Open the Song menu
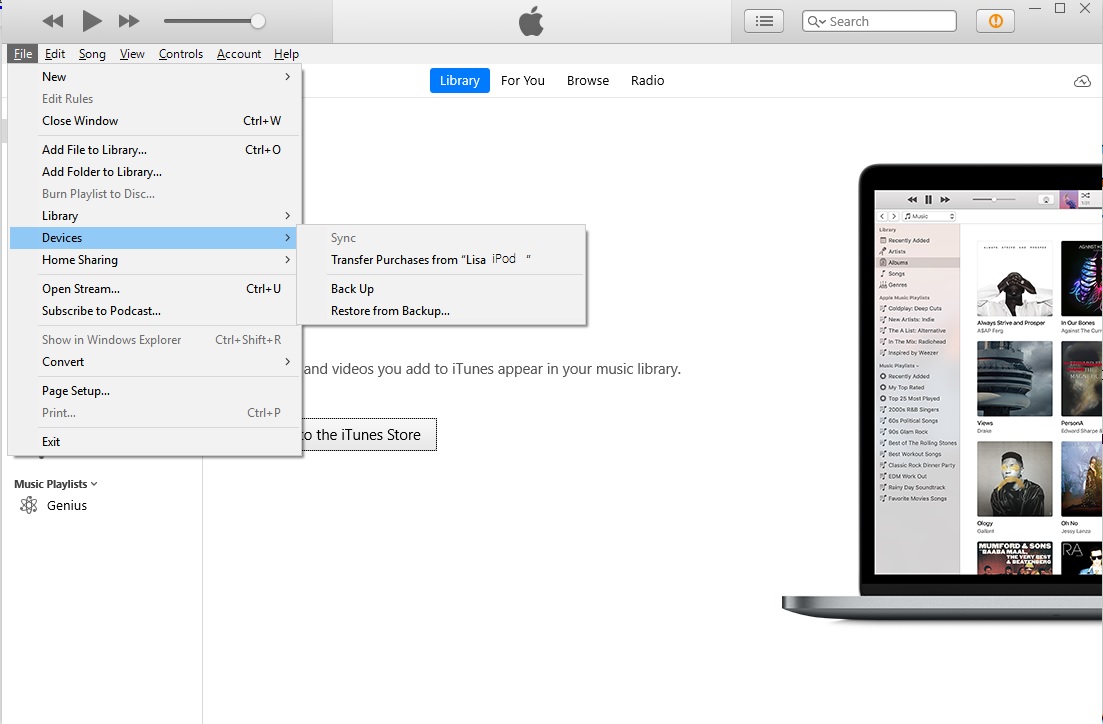This screenshot has height=724, width=1103. [92, 53]
